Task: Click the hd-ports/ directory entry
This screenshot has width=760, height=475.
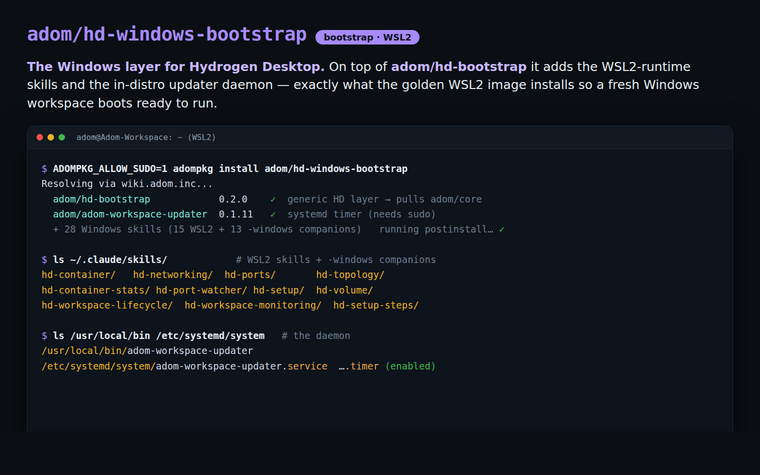Action: pyautogui.click(x=250, y=275)
